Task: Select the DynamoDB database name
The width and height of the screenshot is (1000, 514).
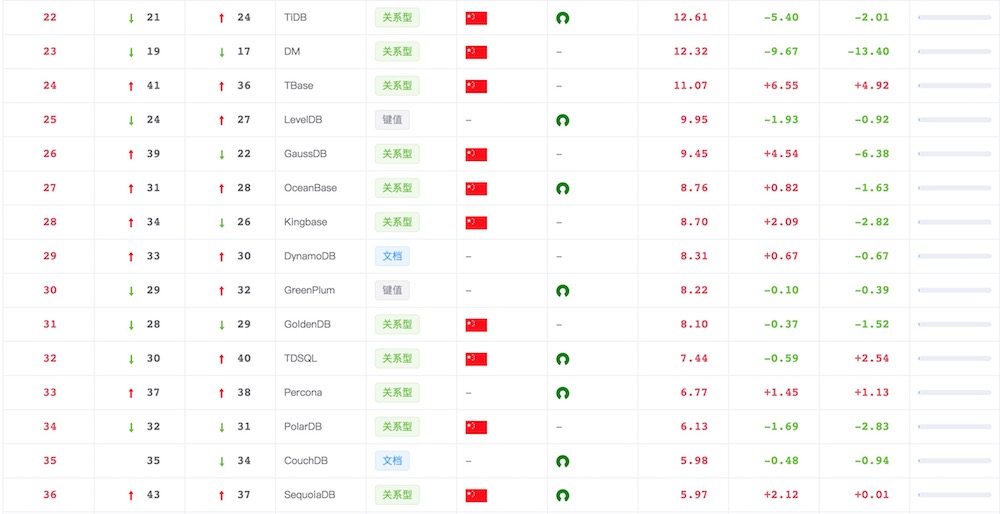Action: pyautogui.click(x=310, y=256)
